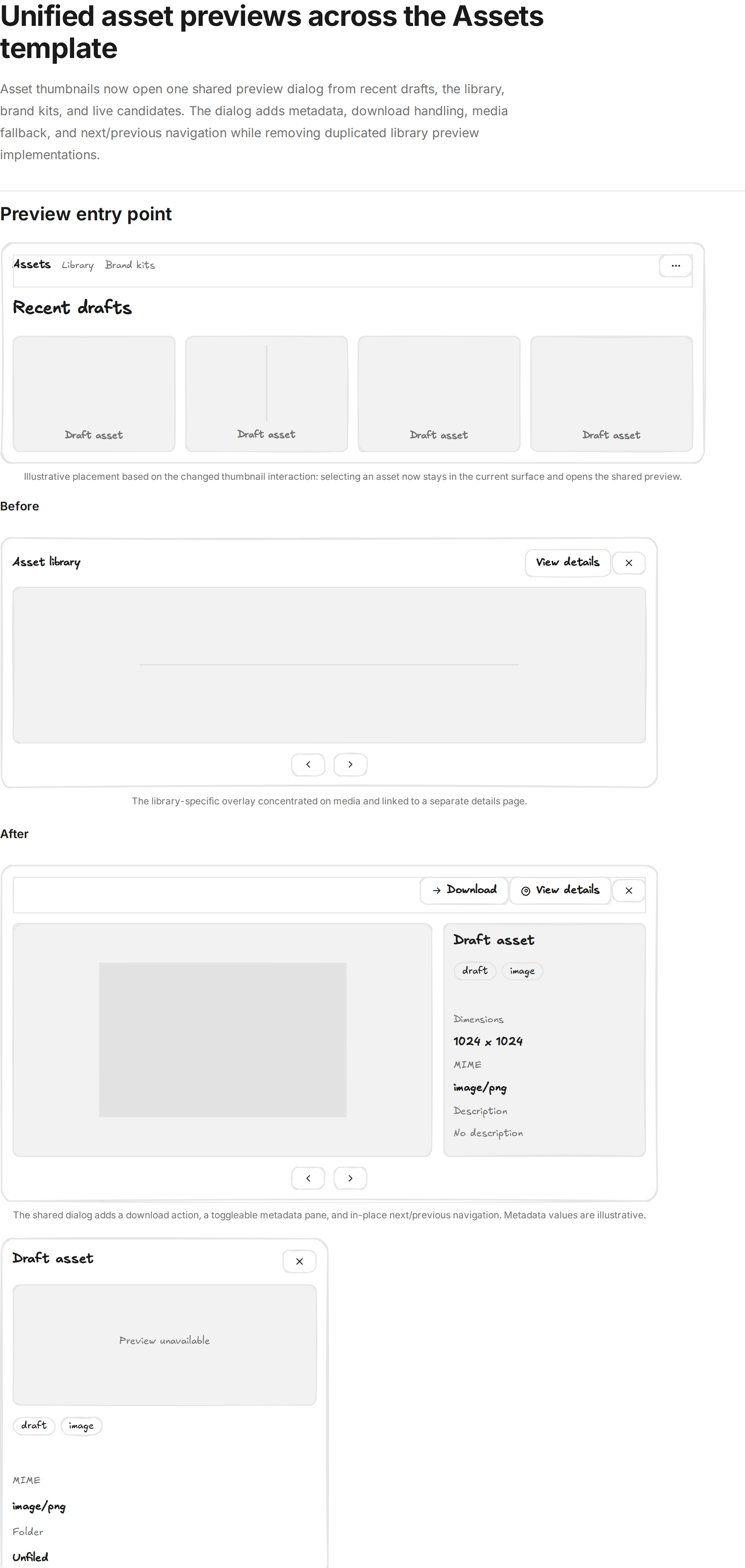Open the first Draft asset thumbnail
Viewport: 745px width, 1568px height.
coord(94,394)
